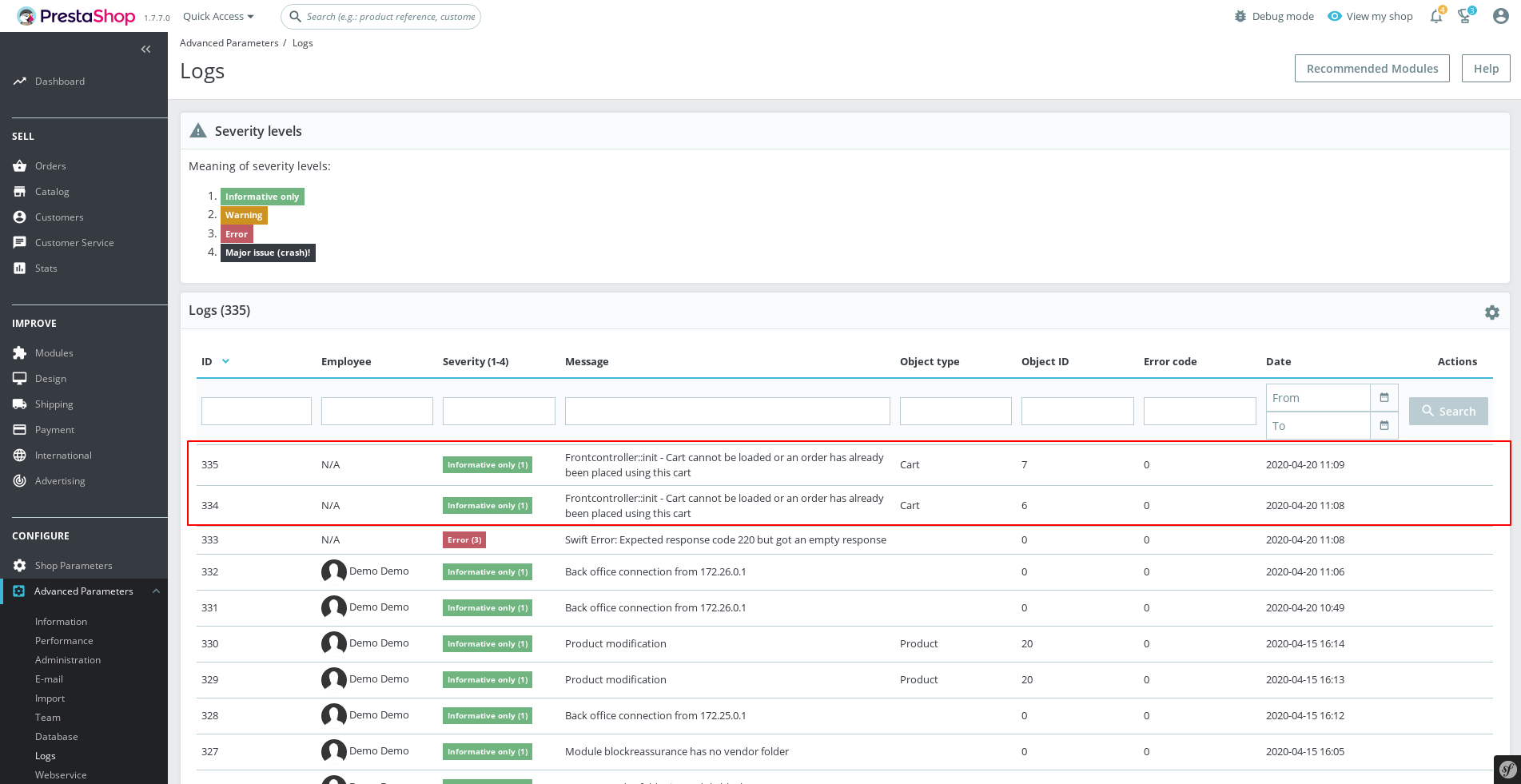Collapse the sidebar with double chevron icon
Screen dimensions: 1521x784
coord(145,50)
